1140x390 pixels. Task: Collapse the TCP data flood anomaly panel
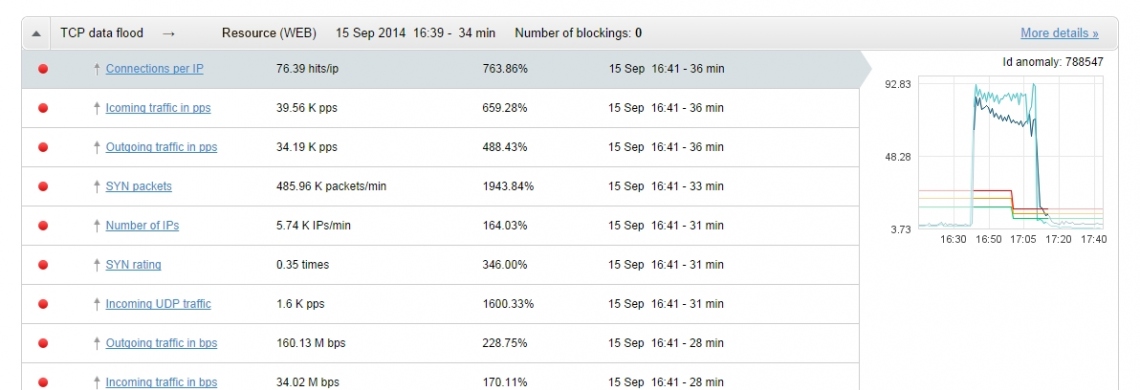[x=37, y=33]
